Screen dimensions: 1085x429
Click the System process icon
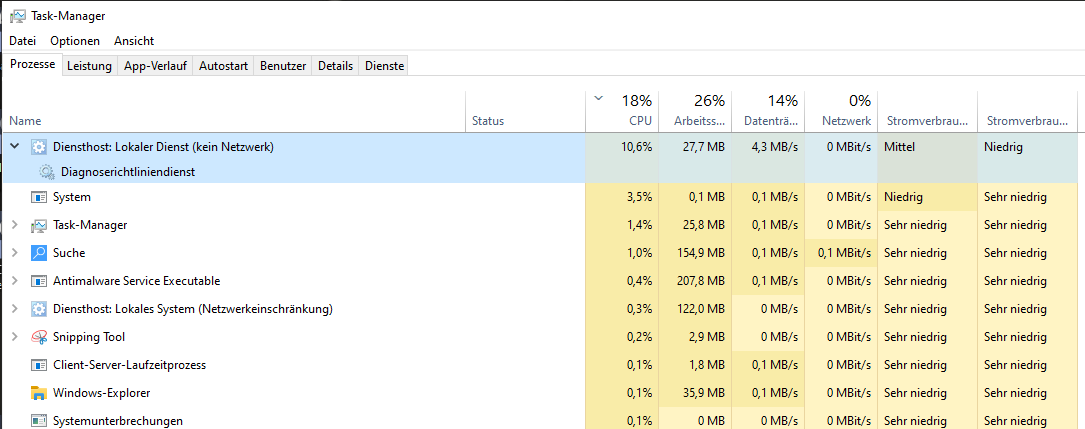pos(39,197)
